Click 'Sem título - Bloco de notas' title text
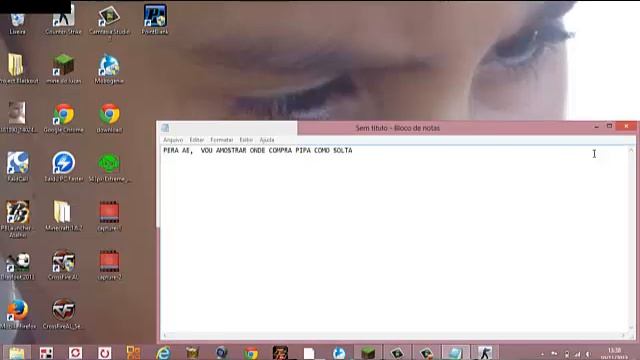Viewport: 640px width, 360px height. pos(398,128)
